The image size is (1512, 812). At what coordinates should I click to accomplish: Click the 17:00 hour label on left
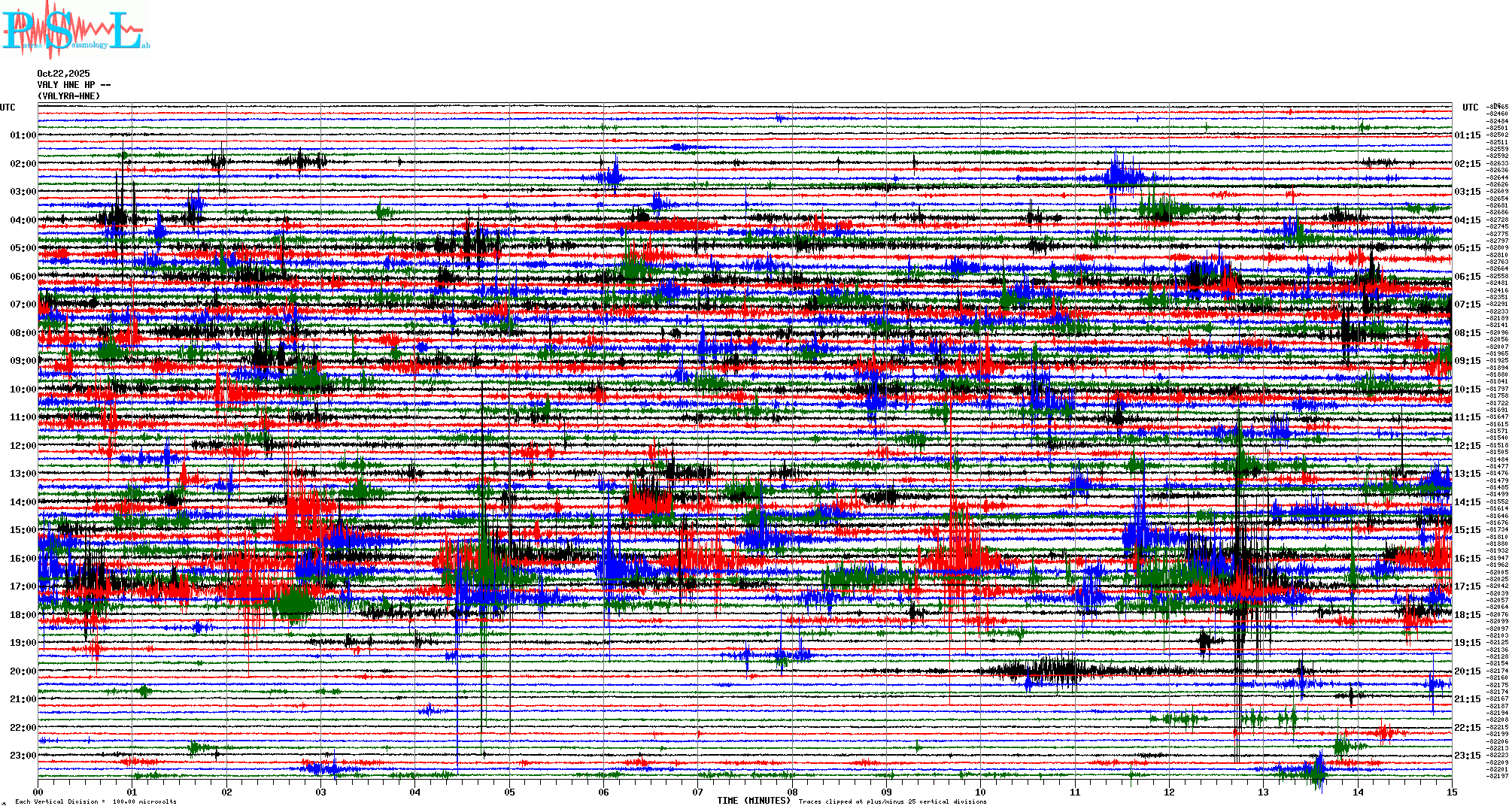pyautogui.click(x=23, y=586)
